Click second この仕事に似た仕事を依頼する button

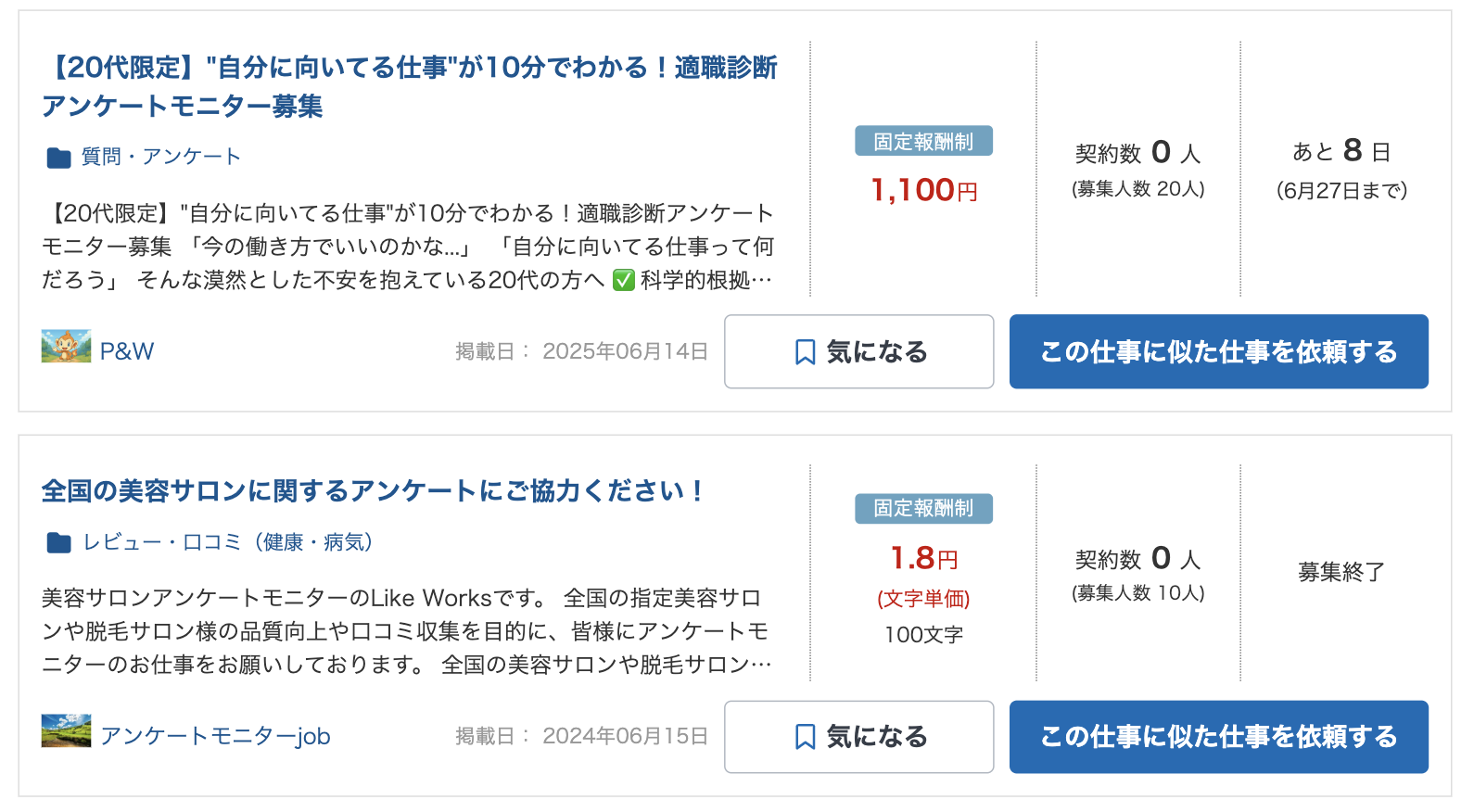click(x=1218, y=737)
